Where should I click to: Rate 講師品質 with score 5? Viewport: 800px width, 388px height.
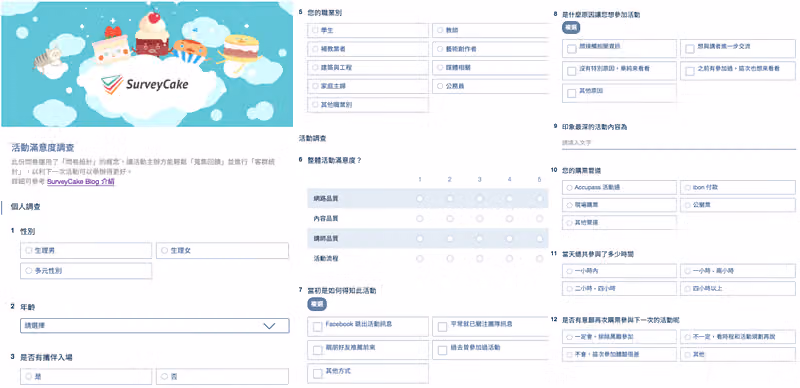coord(540,238)
